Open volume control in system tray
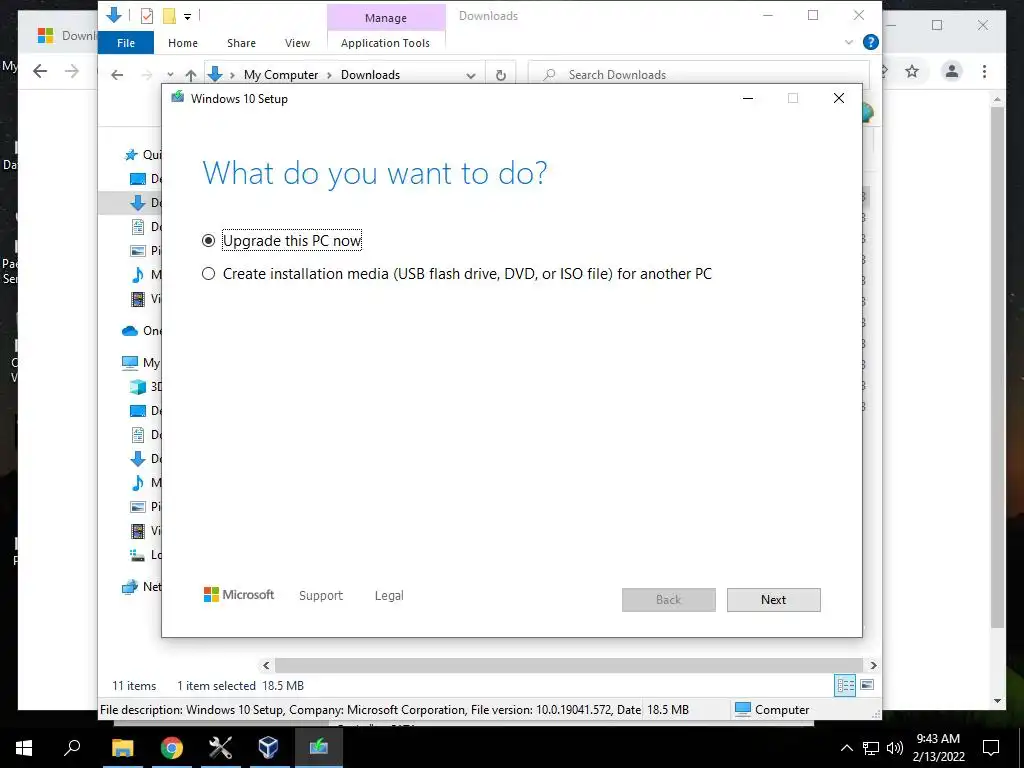 895,748
